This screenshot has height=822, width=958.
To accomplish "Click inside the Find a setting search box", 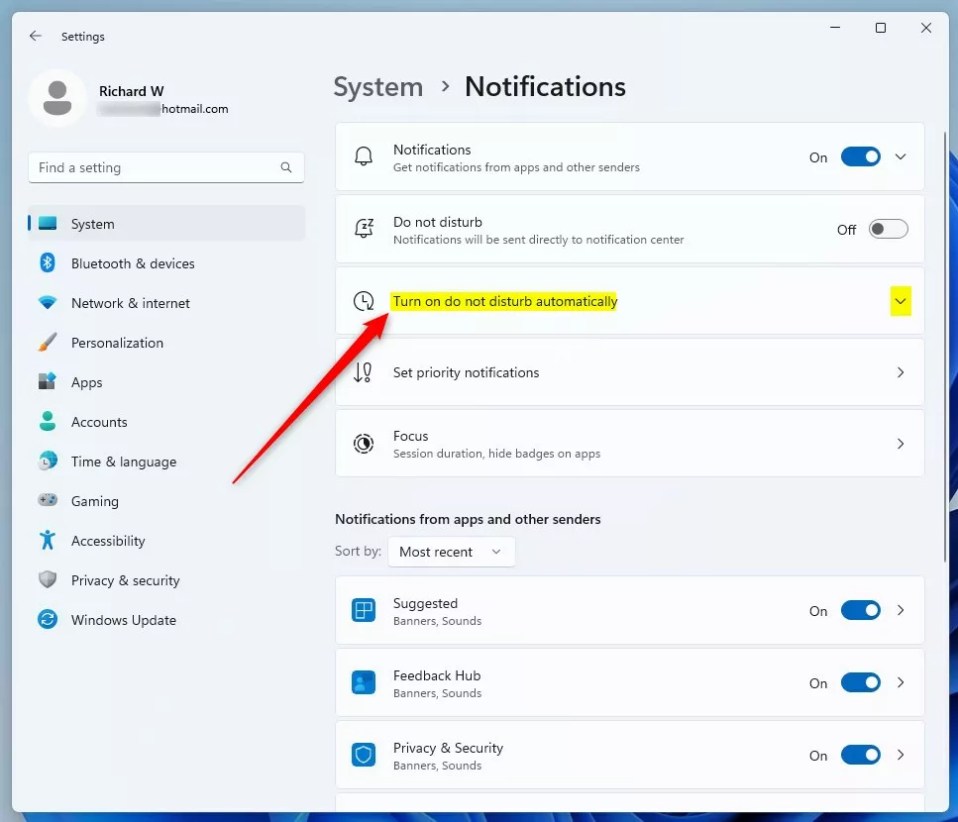I will (x=160, y=167).
